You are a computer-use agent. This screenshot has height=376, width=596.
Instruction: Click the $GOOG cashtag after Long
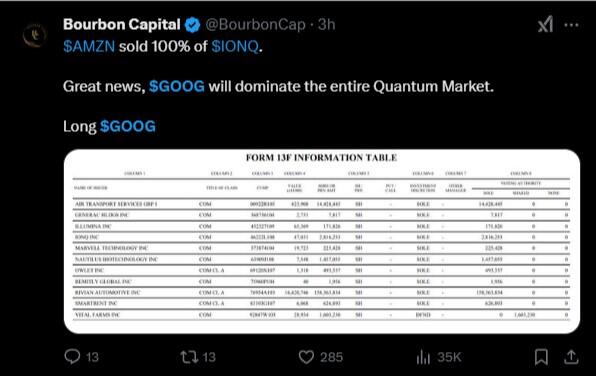128,126
